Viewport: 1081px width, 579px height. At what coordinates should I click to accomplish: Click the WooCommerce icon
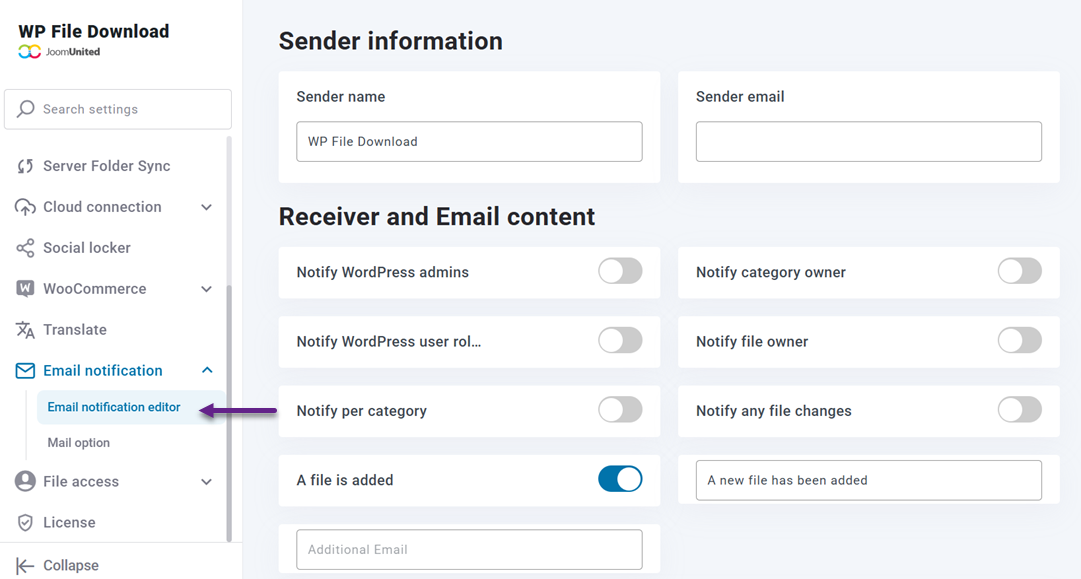(x=25, y=289)
